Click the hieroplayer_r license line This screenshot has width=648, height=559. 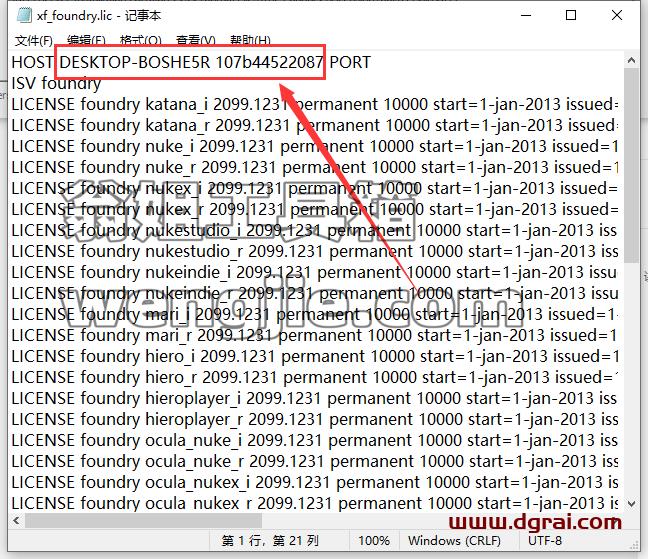click(315, 420)
